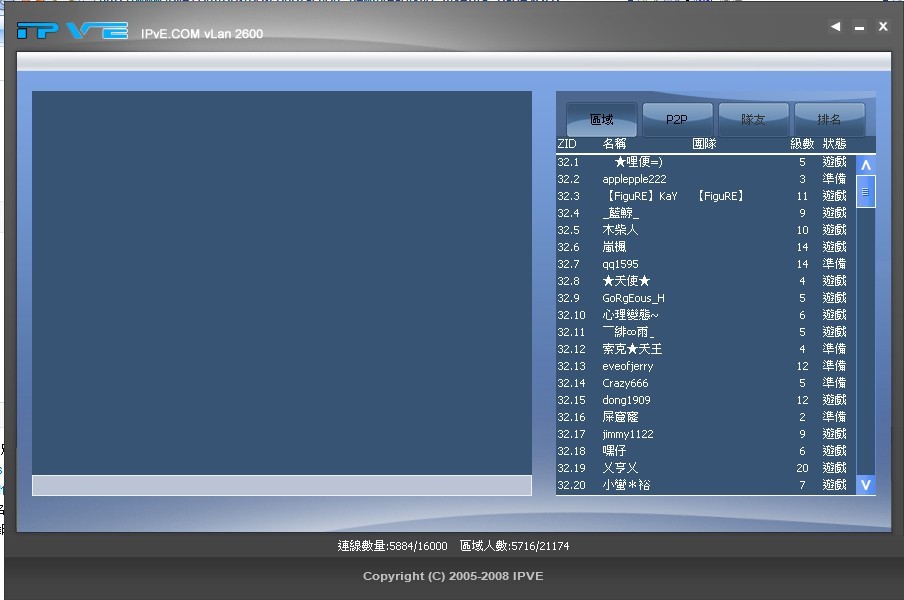
Task: Sort by 團隊 column header
Action: point(704,144)
